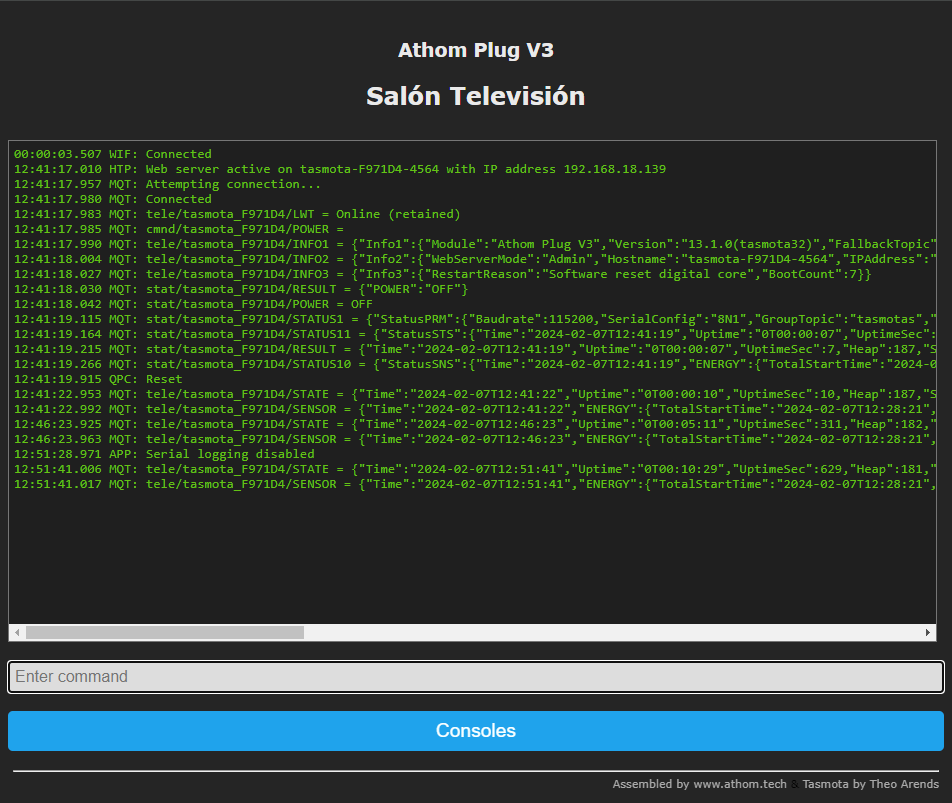952x803 pixels.
Task: Click the QPC: Reset log line
Action: [98, 379]
